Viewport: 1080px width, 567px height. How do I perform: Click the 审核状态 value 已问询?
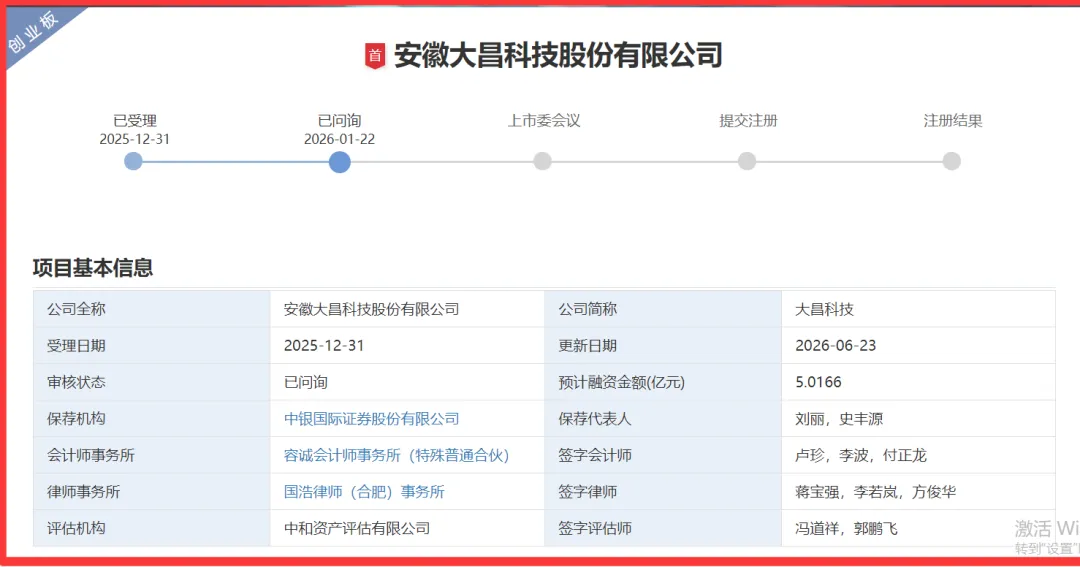(x=306, y=382)
